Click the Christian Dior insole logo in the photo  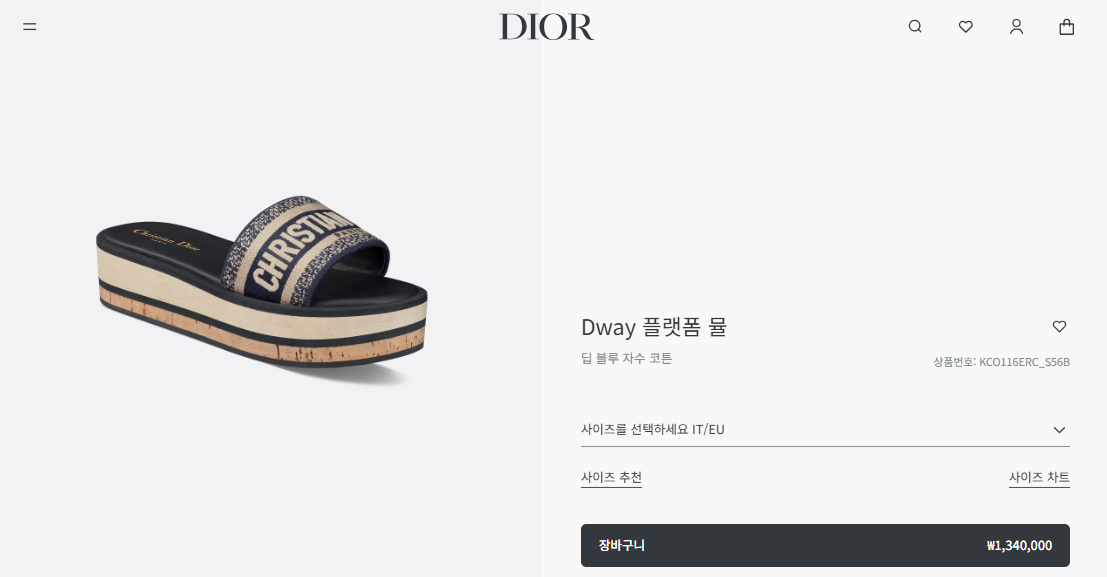[x=167, y=240]
